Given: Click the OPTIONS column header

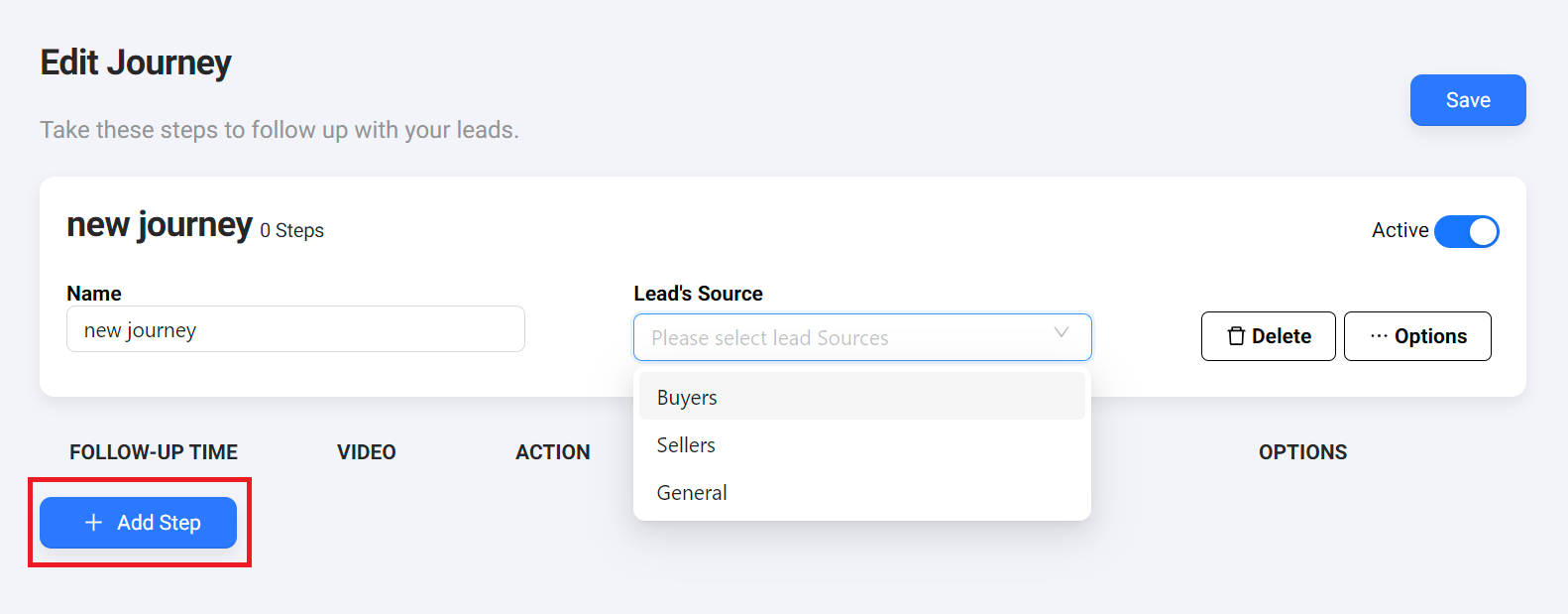Looking at the screenshot, I should click(1302, 452).
